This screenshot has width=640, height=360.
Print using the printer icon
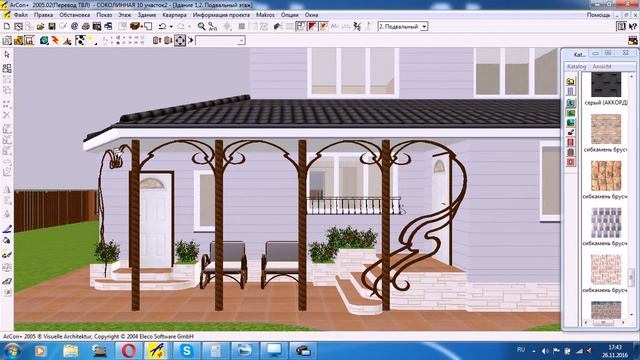(x=86, y=27)
